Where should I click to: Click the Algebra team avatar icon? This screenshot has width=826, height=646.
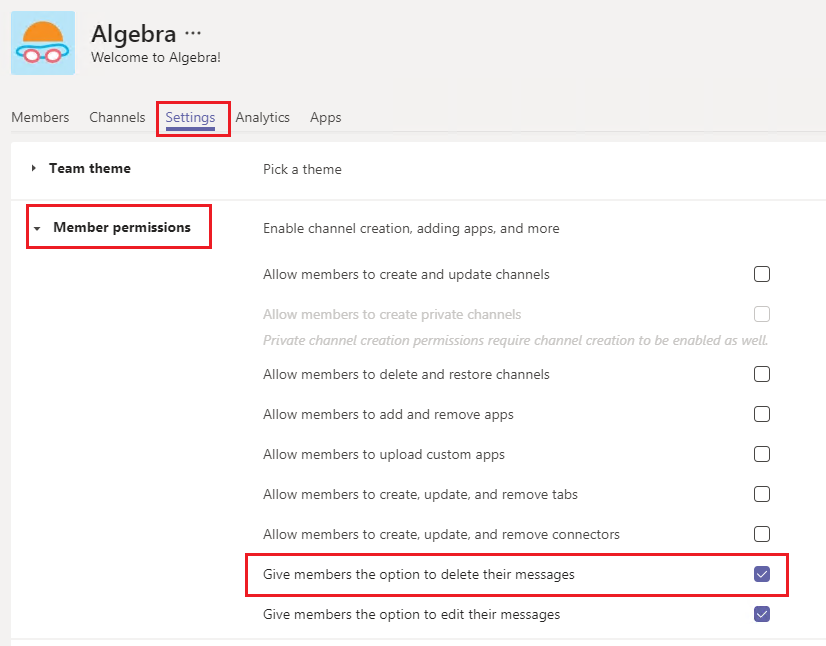tap(43, 43)
